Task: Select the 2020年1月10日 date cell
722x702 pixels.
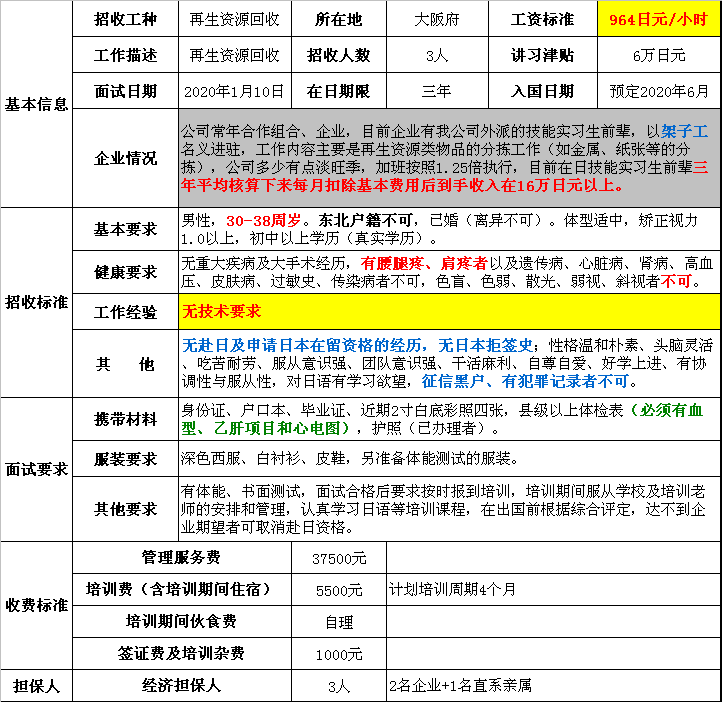Action: tap(235, 91)
